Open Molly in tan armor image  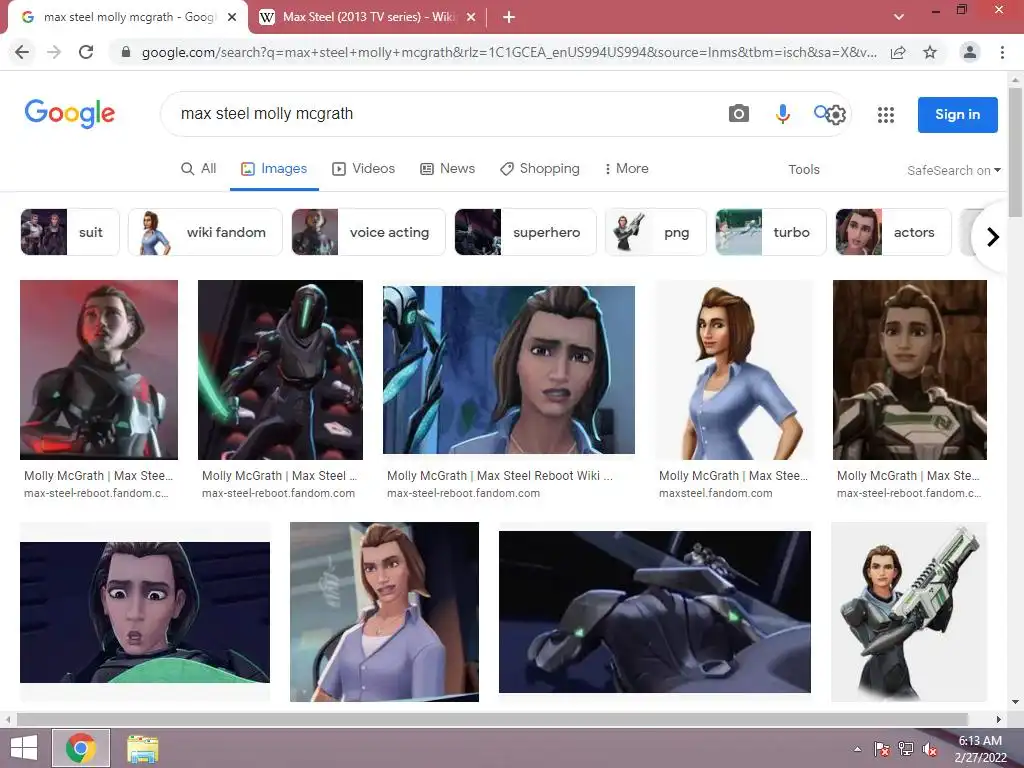[x=910, y=370]
